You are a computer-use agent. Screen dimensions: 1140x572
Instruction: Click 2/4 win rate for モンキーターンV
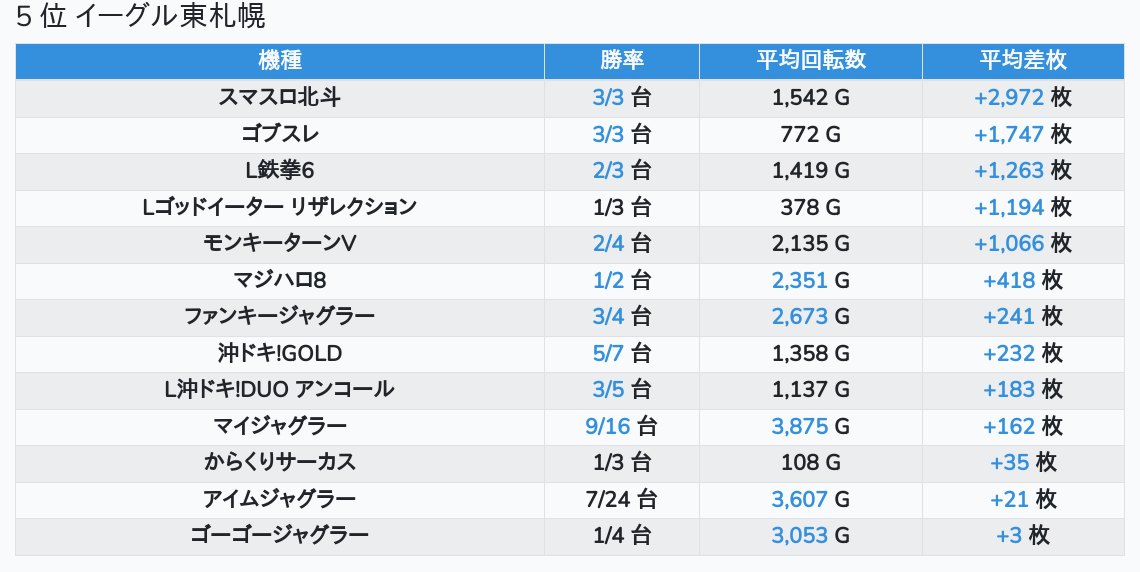[x=608, y=243]
